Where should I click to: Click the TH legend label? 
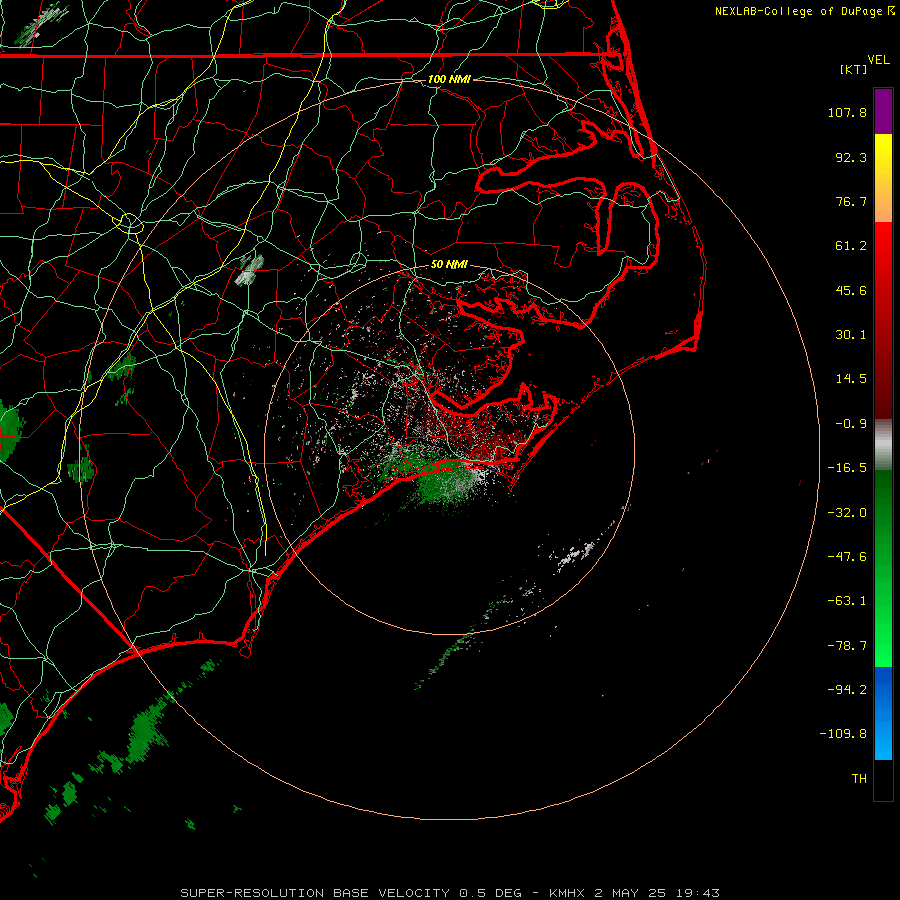[859, 779]
